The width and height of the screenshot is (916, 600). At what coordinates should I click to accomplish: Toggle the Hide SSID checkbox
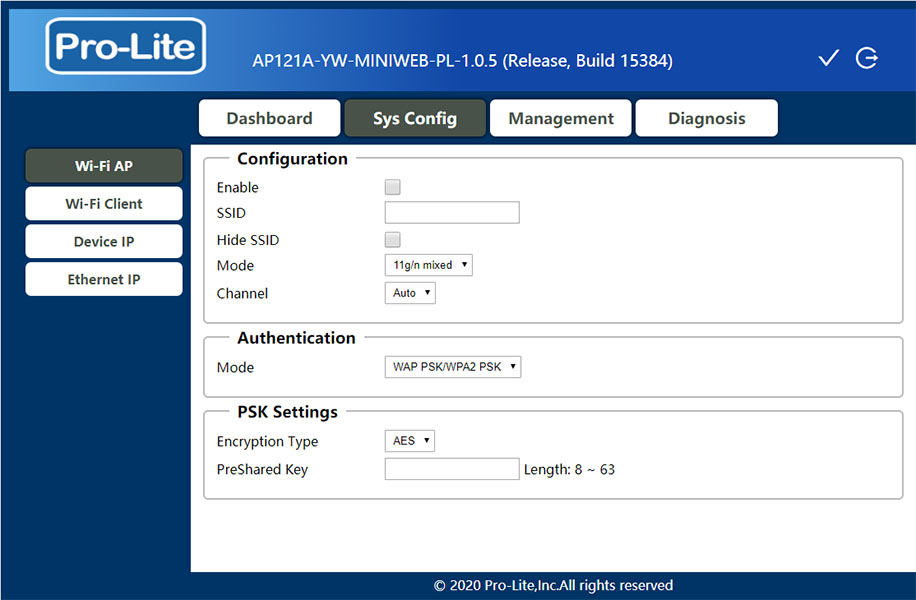tap(393, 240)
